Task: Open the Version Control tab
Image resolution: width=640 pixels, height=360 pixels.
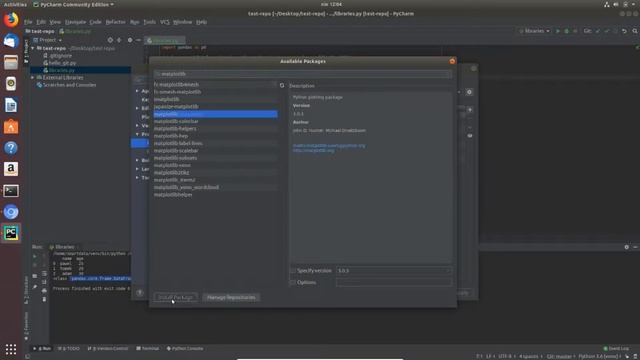Action: [x=108, y=349]
